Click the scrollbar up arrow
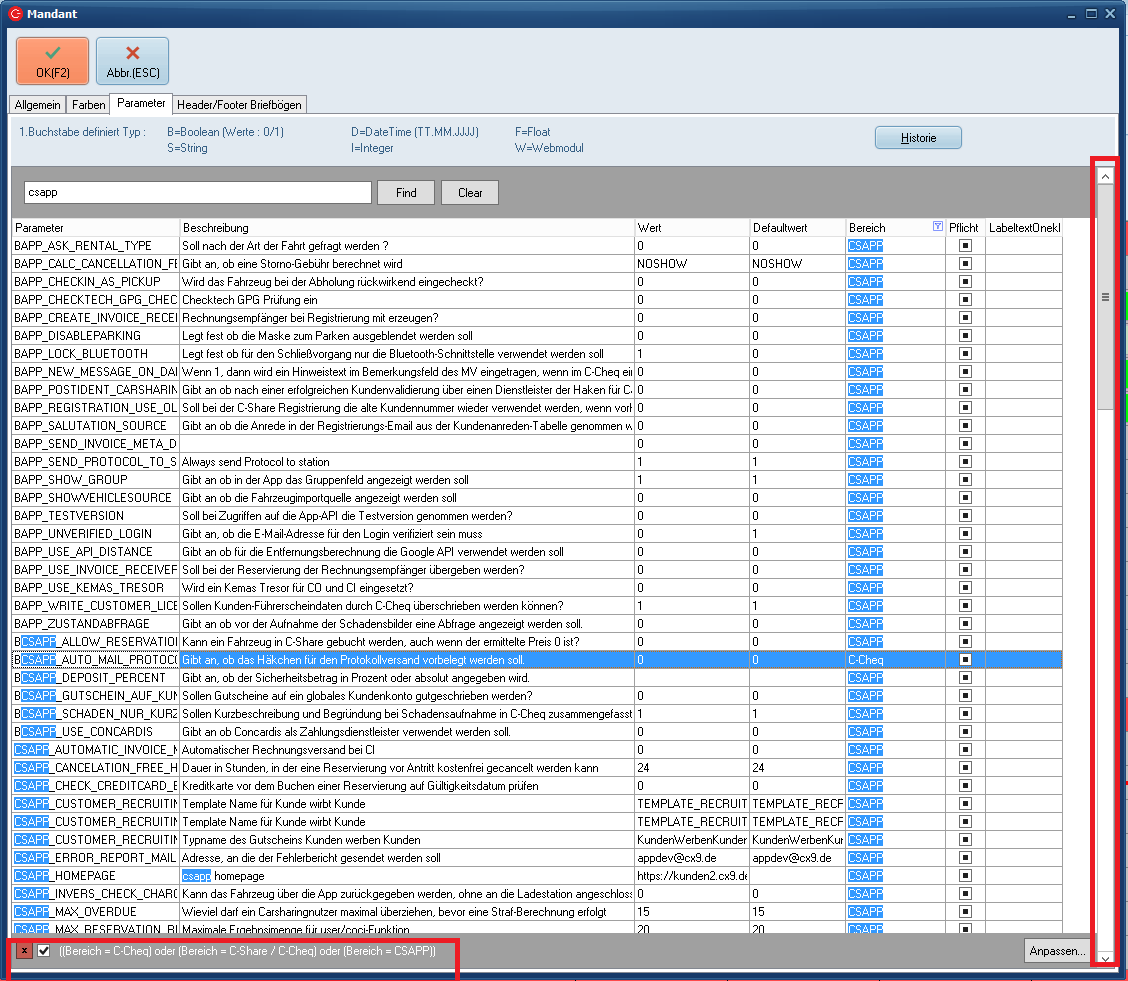Image resolution: width=1128 pixels, height=981 pixels. (1105, 177)
